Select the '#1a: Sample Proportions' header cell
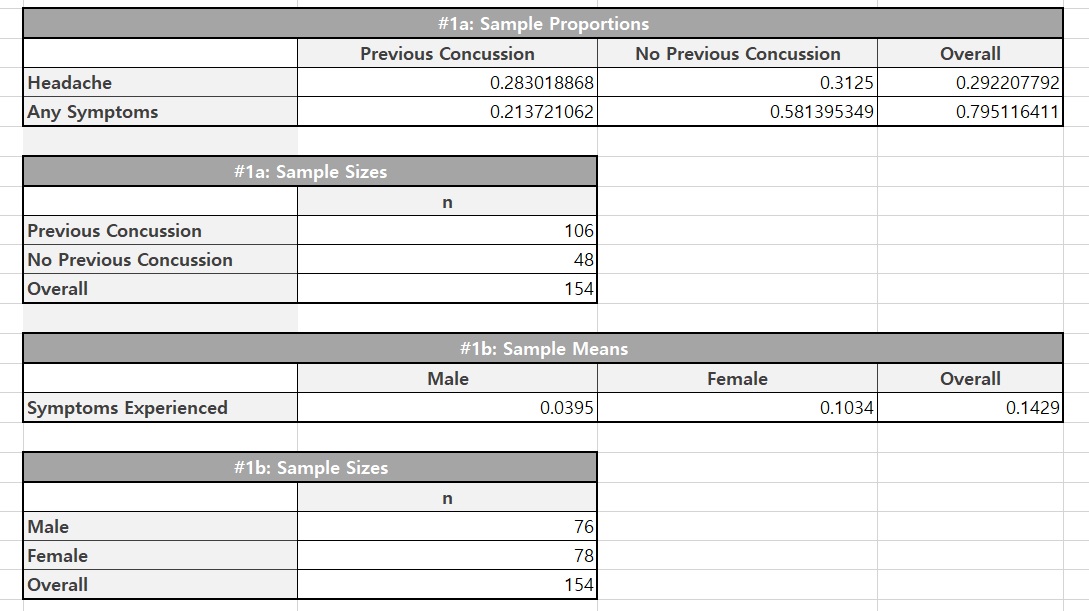1089x611 pixels. (x=542, y=24)
